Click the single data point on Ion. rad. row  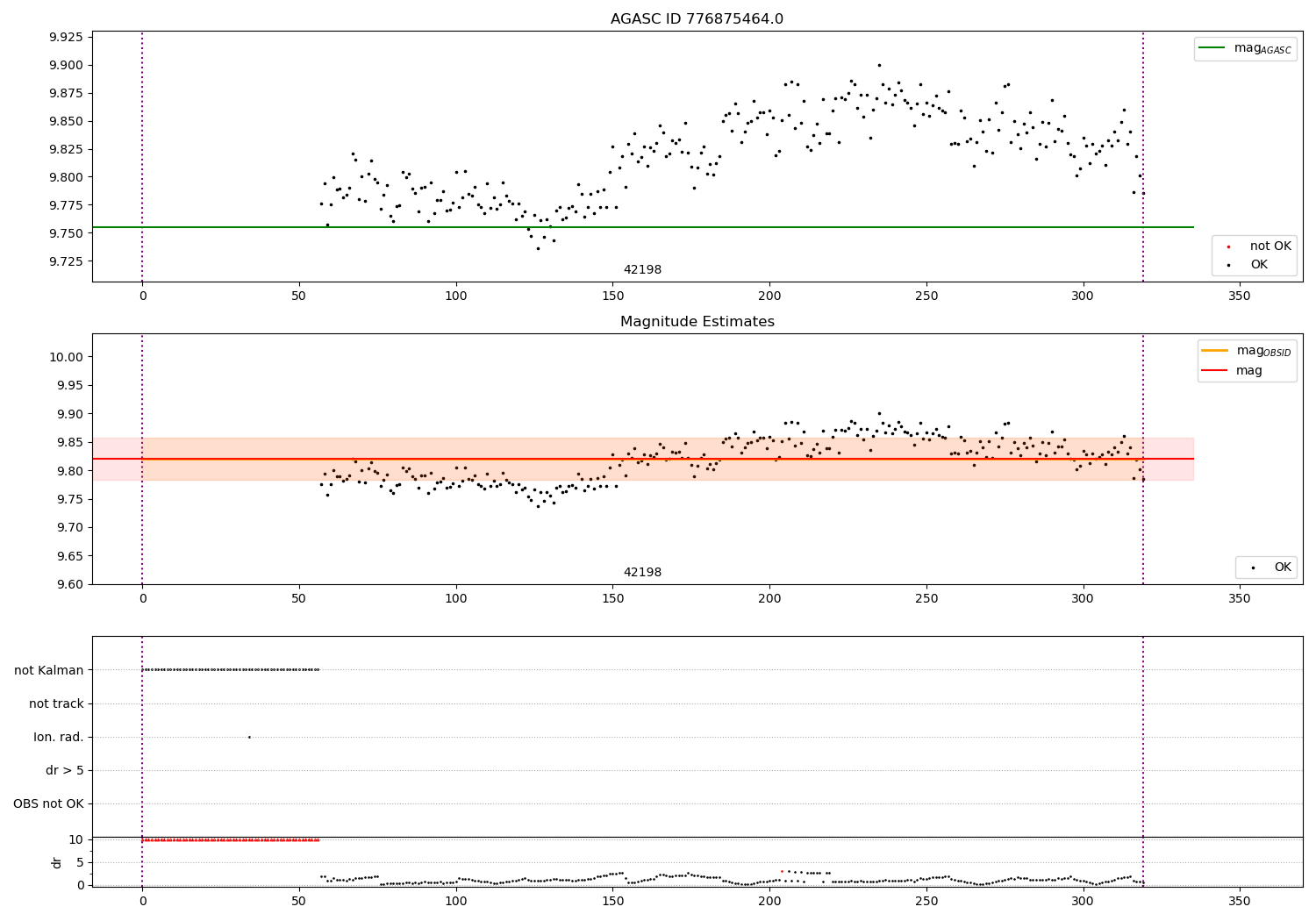249,737
